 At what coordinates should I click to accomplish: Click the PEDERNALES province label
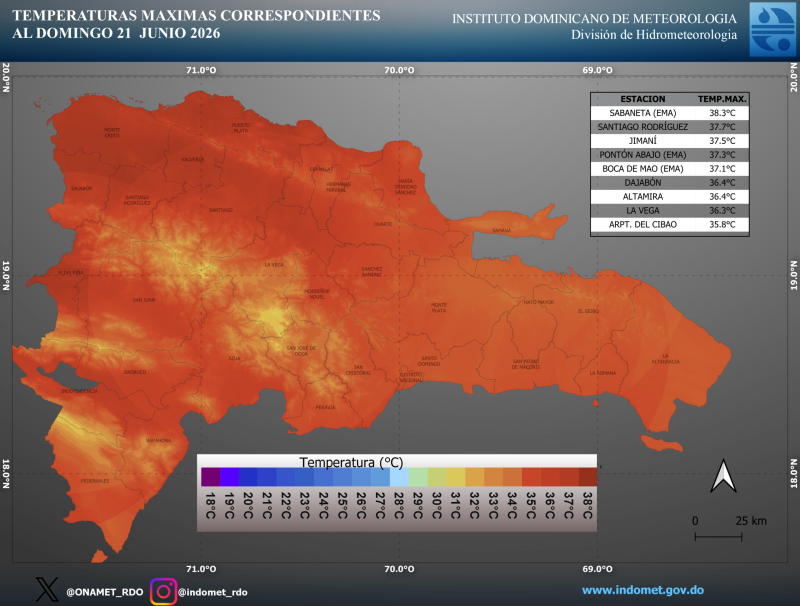click(x=95, y=481)
